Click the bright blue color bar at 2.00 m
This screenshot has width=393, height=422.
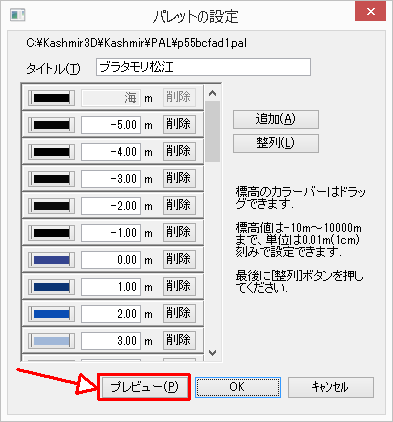click(51, 314)
